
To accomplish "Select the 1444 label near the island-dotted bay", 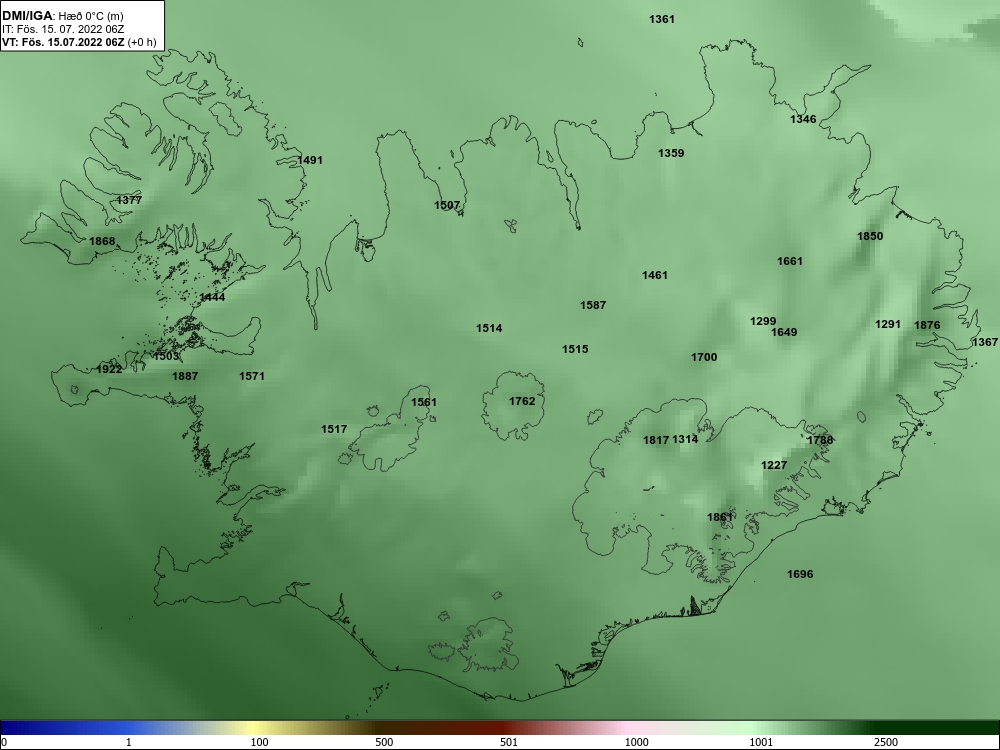I will [212, 297].
